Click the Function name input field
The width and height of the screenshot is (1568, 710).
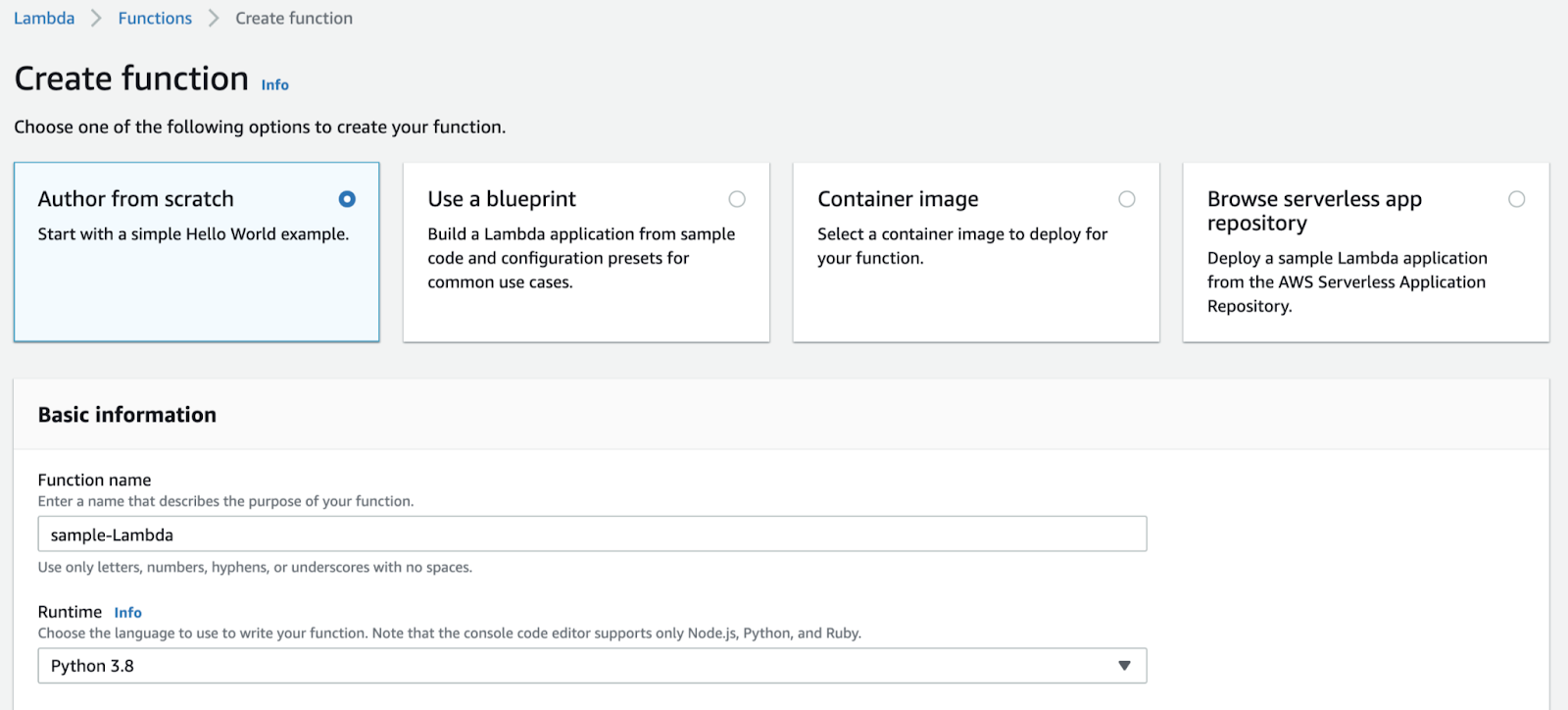pyautogui.click(x=592, y=534)
